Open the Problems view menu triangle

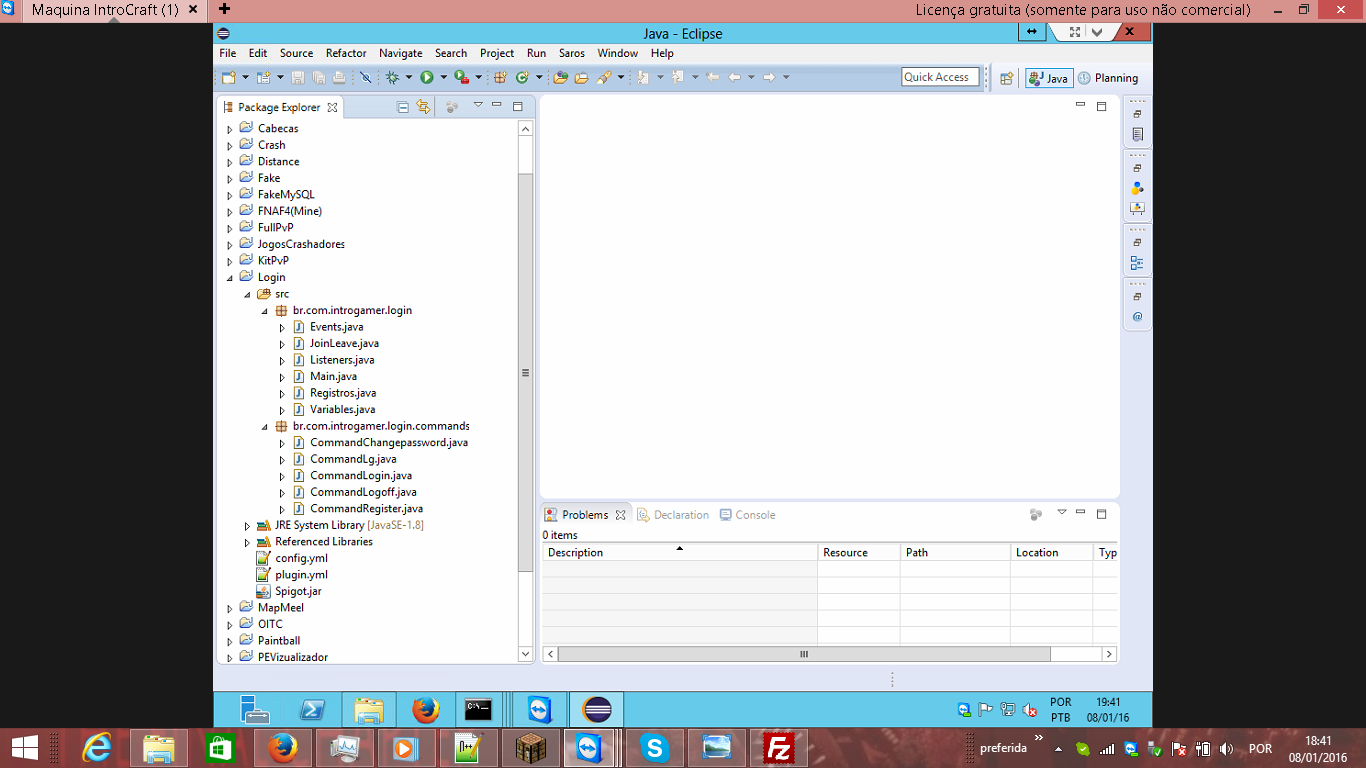tap(1062, 512)
